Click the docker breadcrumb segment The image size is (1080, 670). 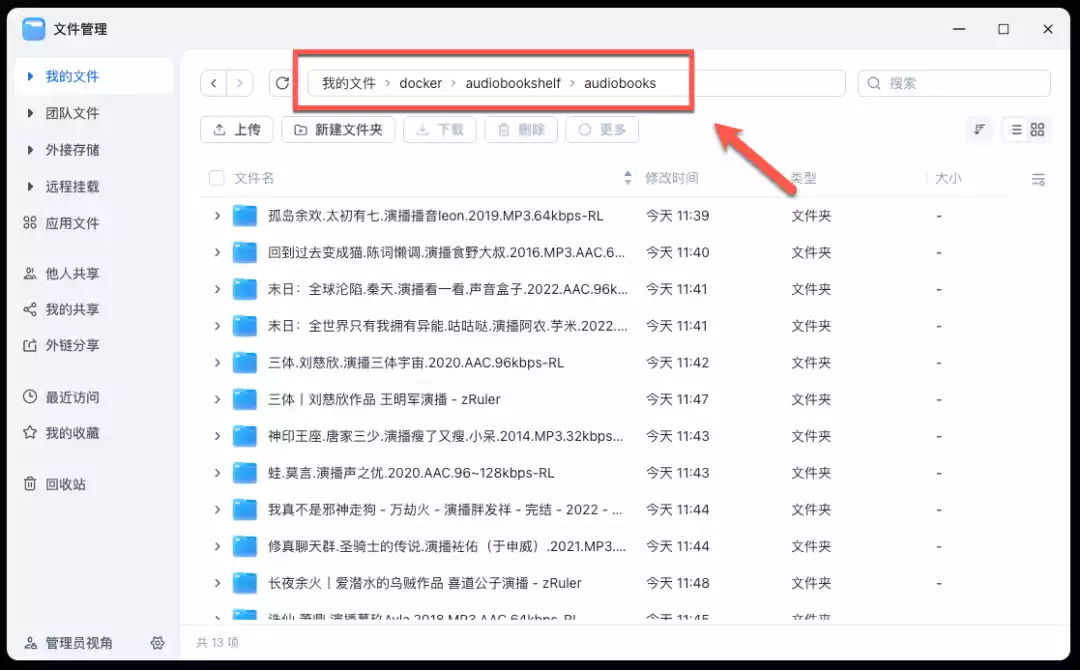[x=420, y=83]
